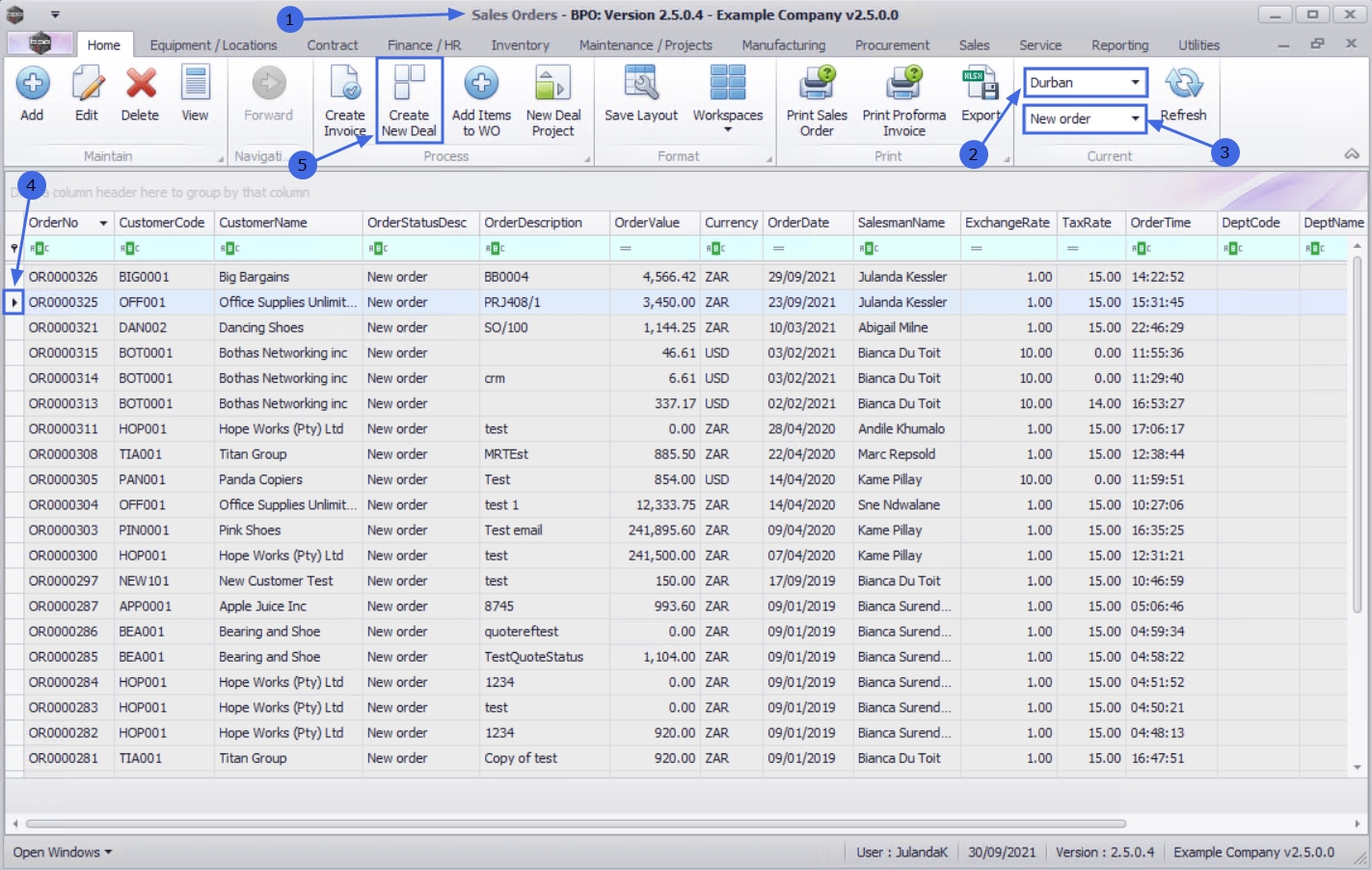The height and width of the screenshot is (870, 1372).
Task: Click customer name Dancing Shoes
Action: tap(260, 328)
